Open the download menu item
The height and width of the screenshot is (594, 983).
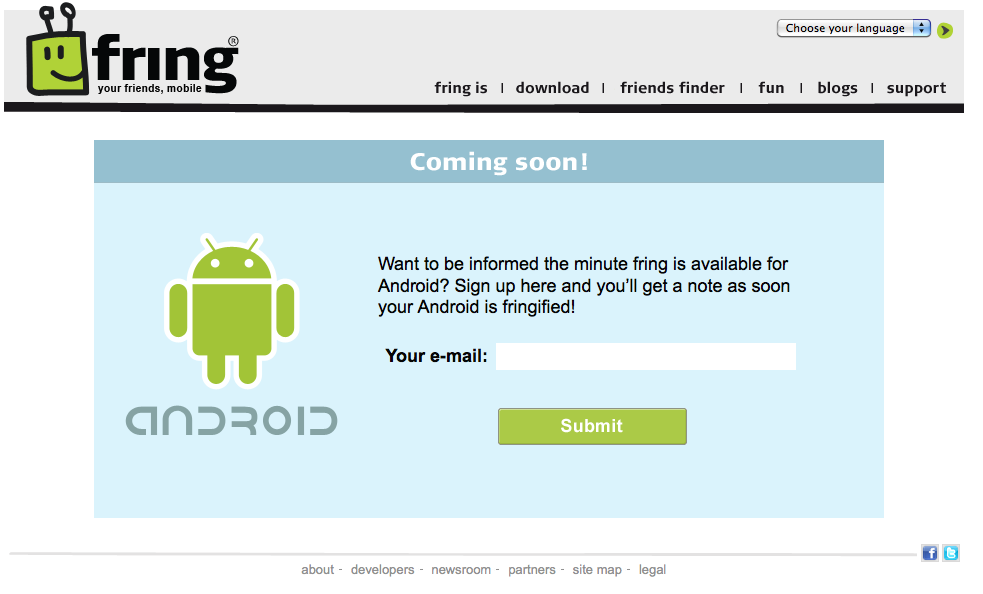[552, 88]
